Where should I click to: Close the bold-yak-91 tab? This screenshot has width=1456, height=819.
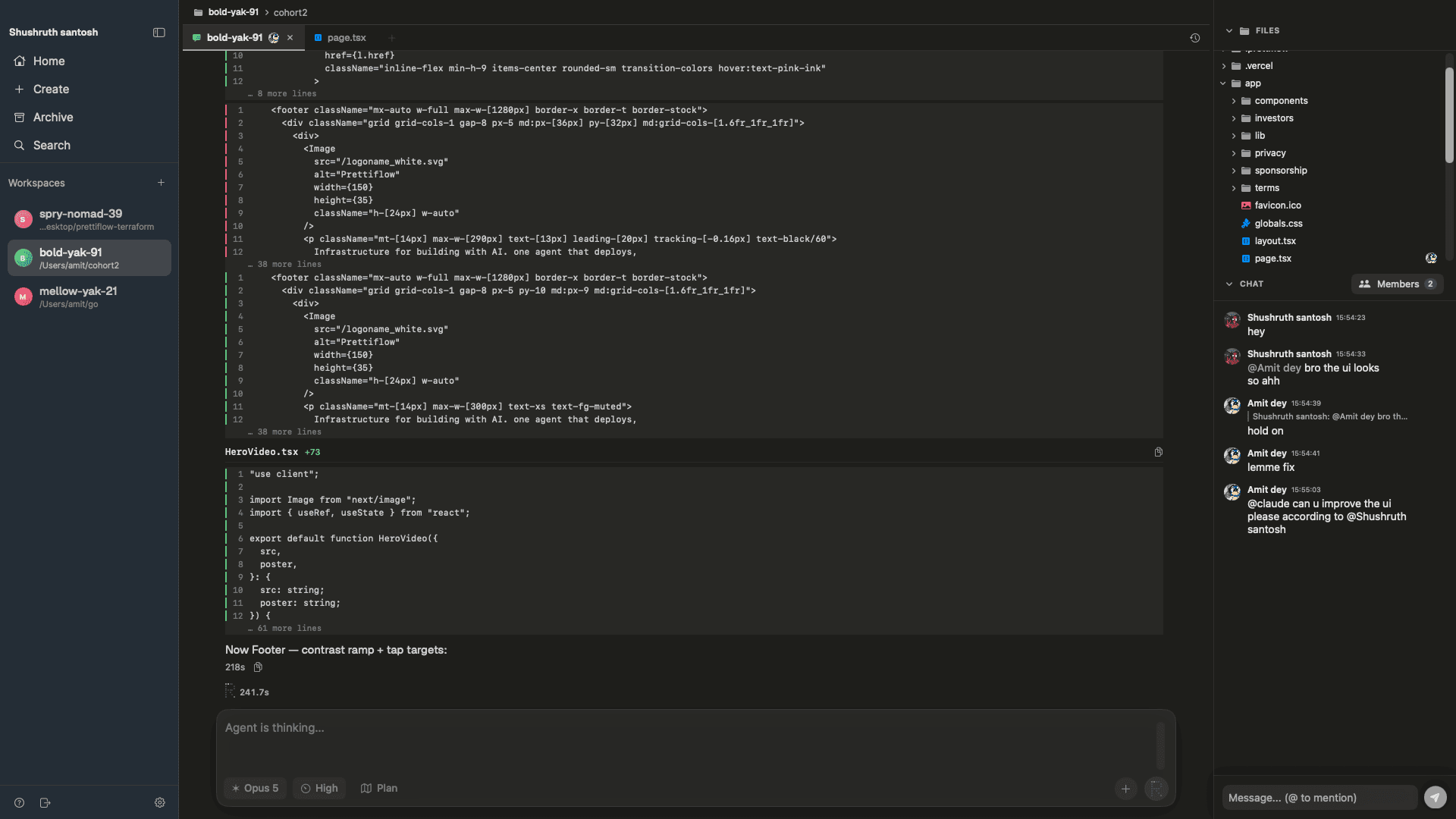[290, 38]
